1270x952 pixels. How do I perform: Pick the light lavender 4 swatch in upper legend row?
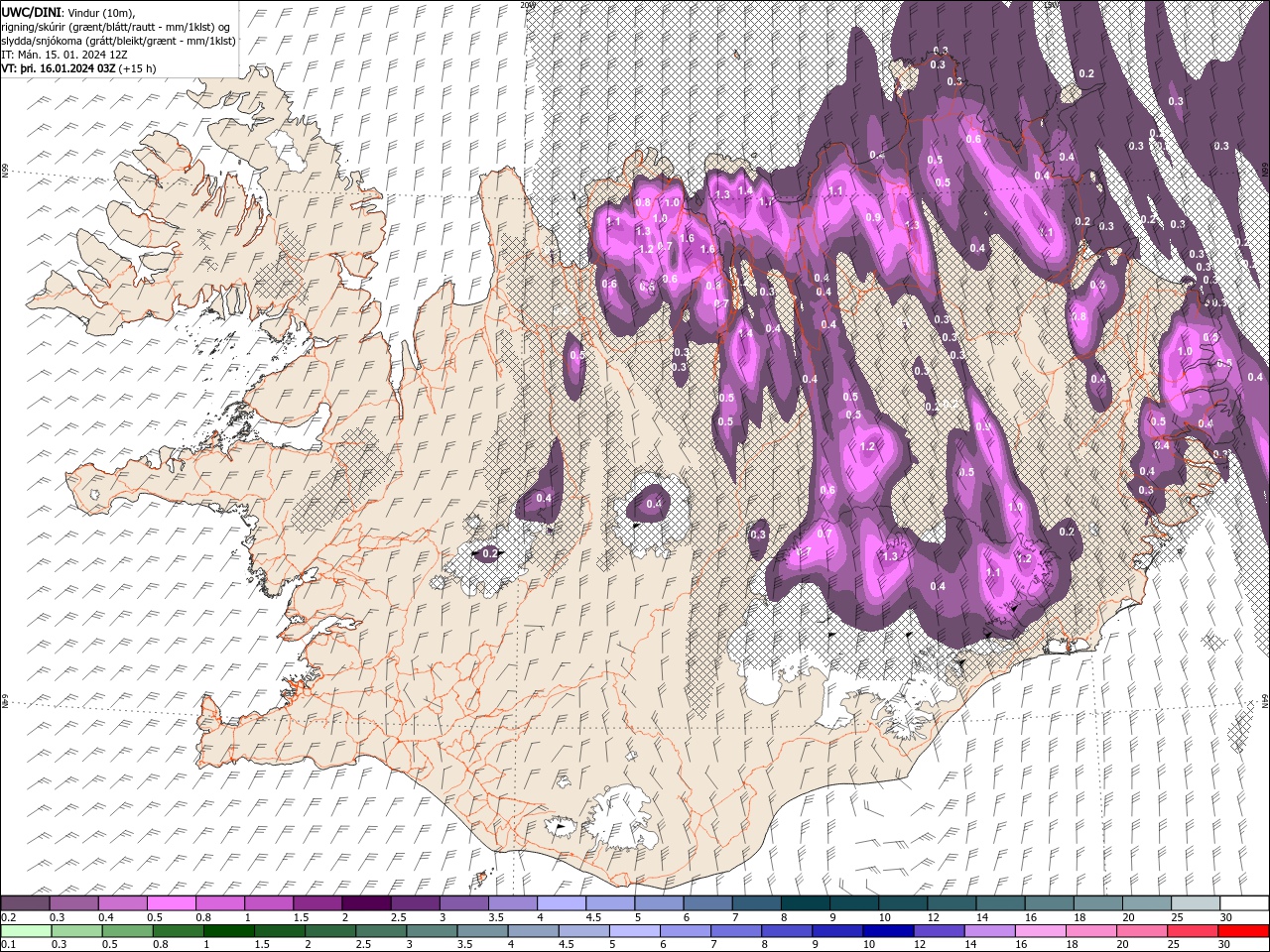click(562, 903)
